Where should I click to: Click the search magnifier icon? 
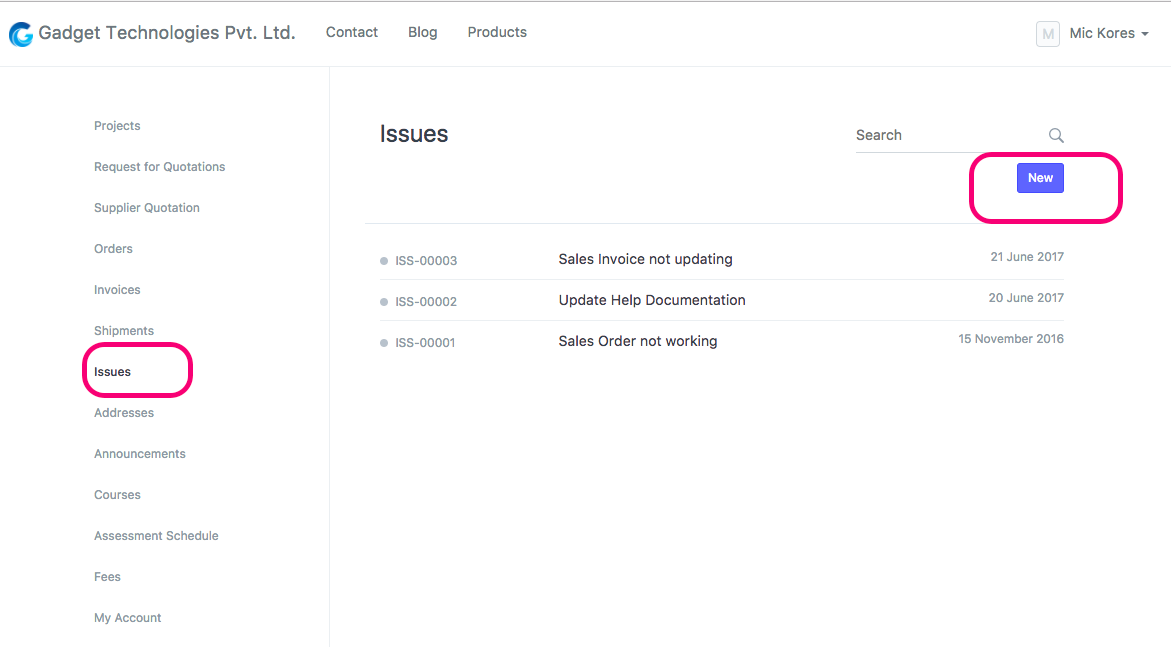tap(1056, 136)
